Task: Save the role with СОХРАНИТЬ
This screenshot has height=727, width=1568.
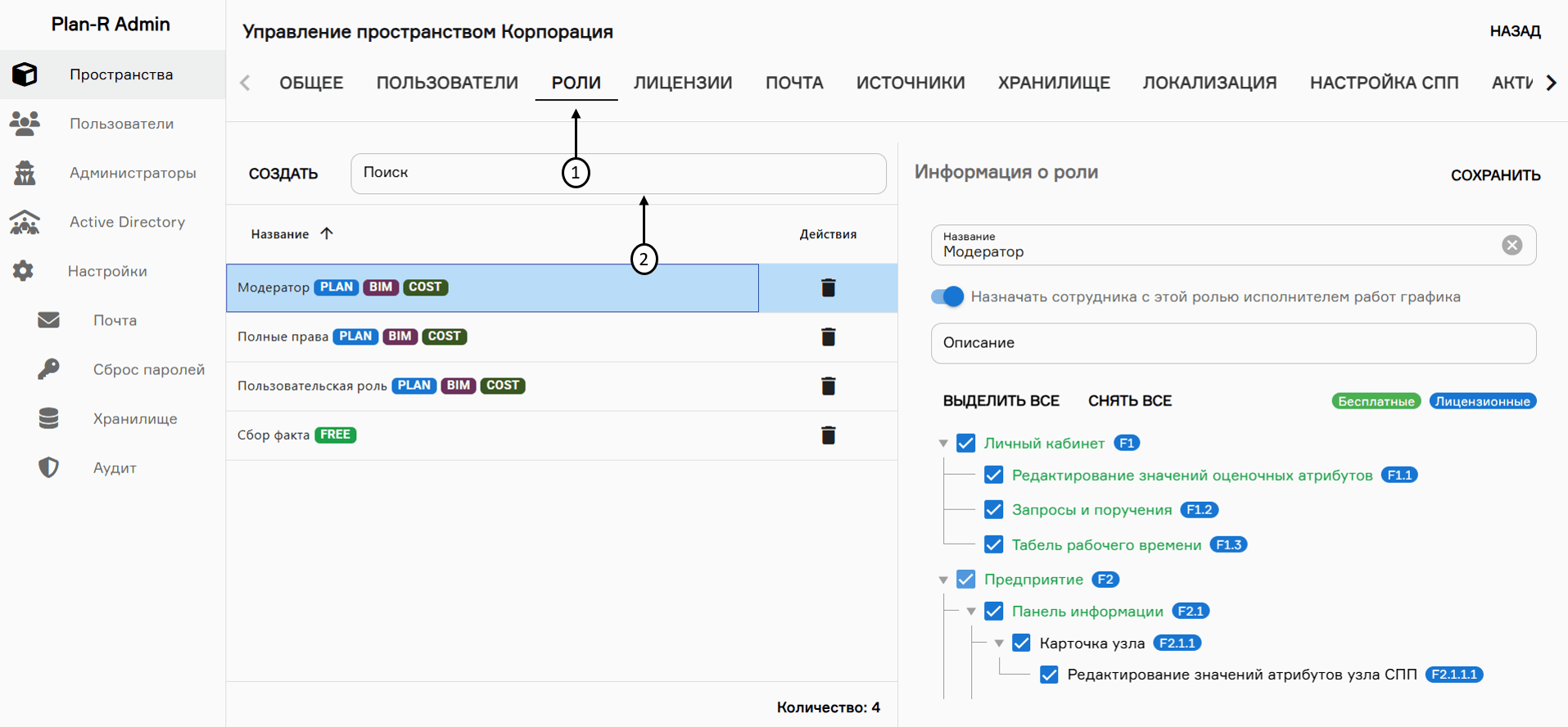Action: [x=1495, y=174]
